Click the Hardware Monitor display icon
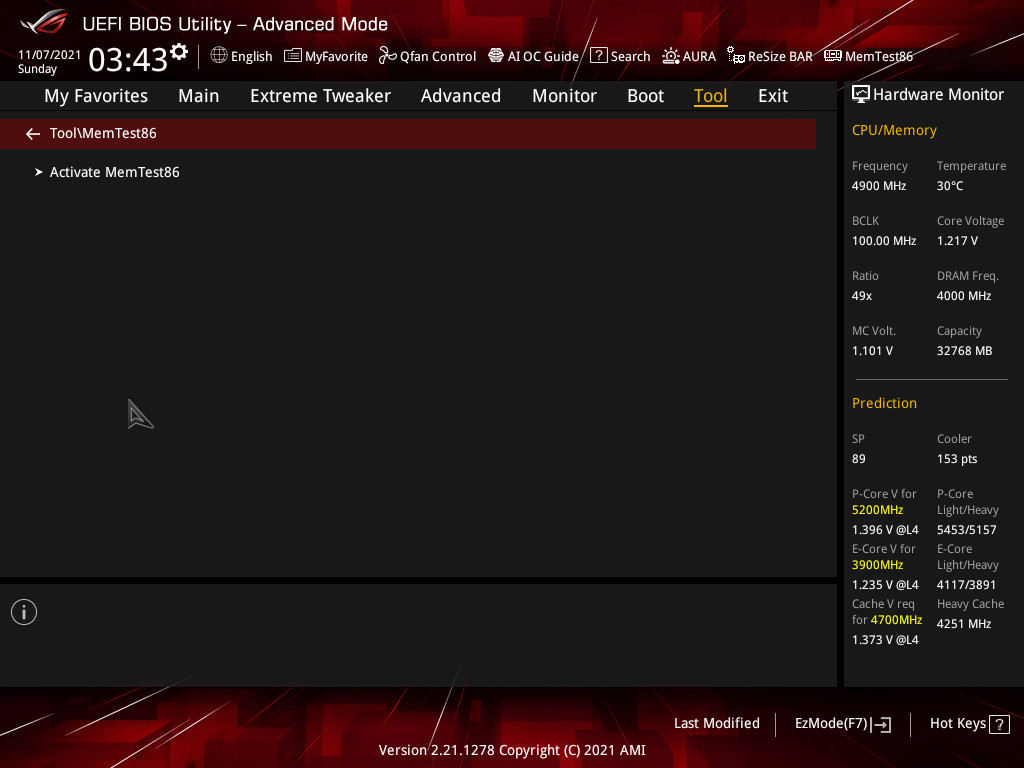1024x768 pixels. click(x=861, y=94)
